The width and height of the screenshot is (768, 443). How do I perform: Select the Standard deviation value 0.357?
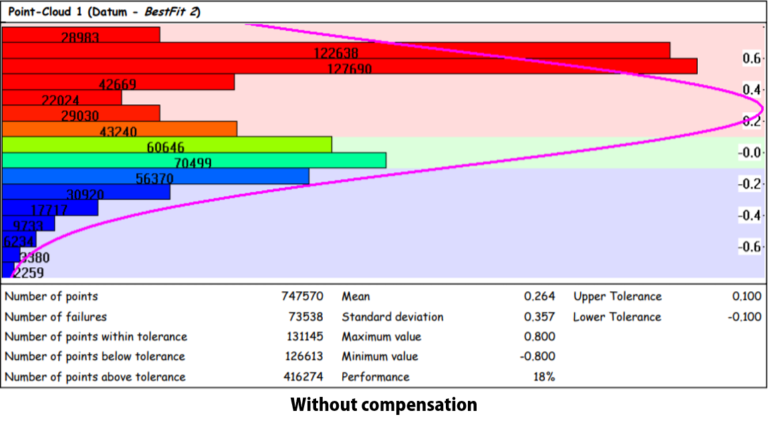point(540,317)
